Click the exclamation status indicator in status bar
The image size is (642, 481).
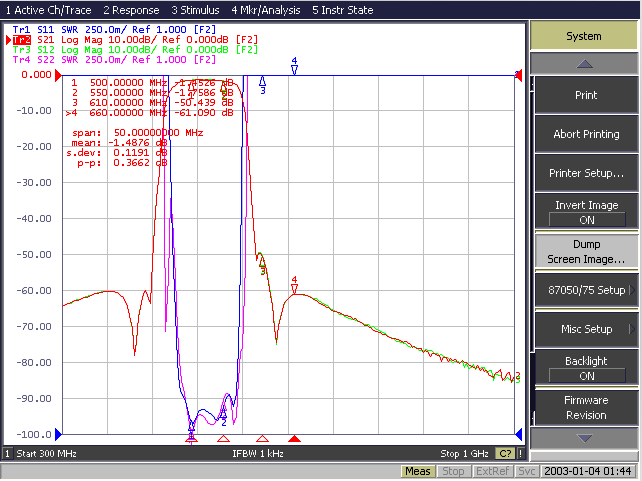click(520, 454)
